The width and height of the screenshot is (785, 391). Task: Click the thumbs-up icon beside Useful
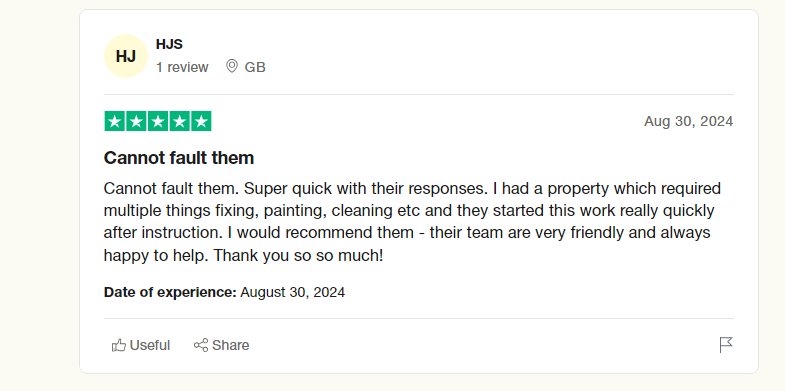pos(119,345)
